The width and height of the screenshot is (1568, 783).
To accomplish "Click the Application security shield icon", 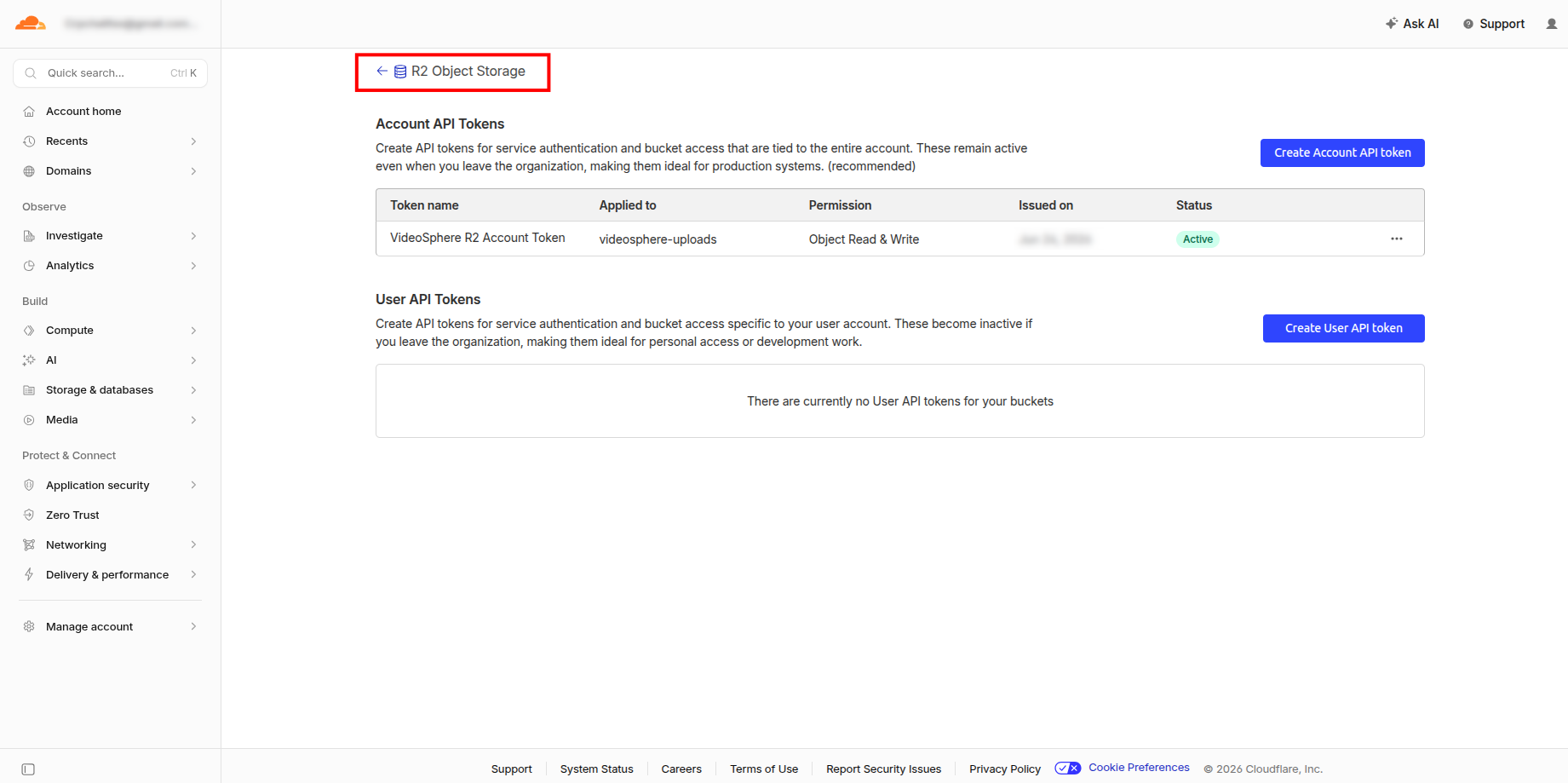I will 29,485.
